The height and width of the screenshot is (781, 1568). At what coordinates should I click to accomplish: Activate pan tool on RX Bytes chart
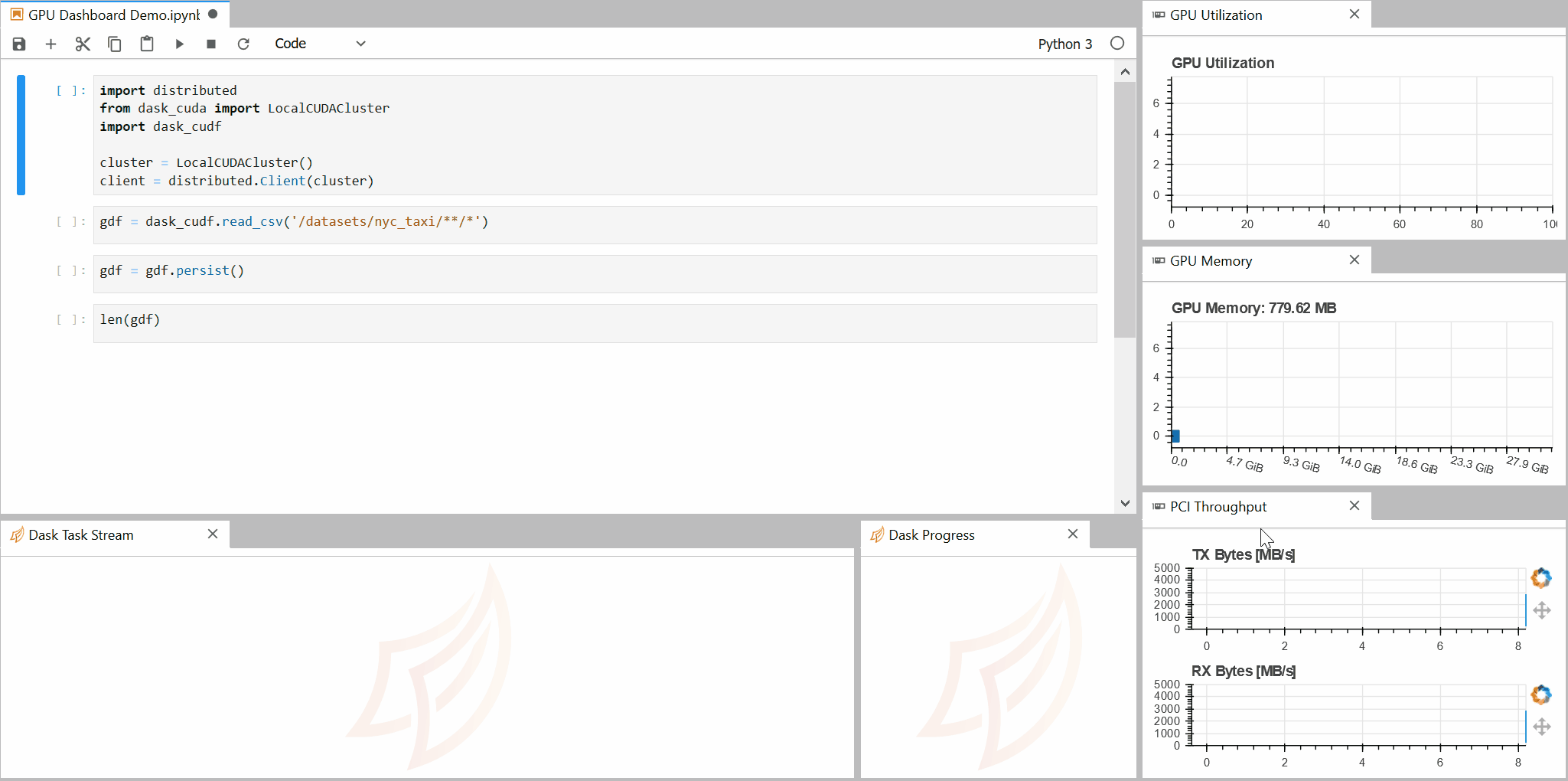click(1542, 727)
